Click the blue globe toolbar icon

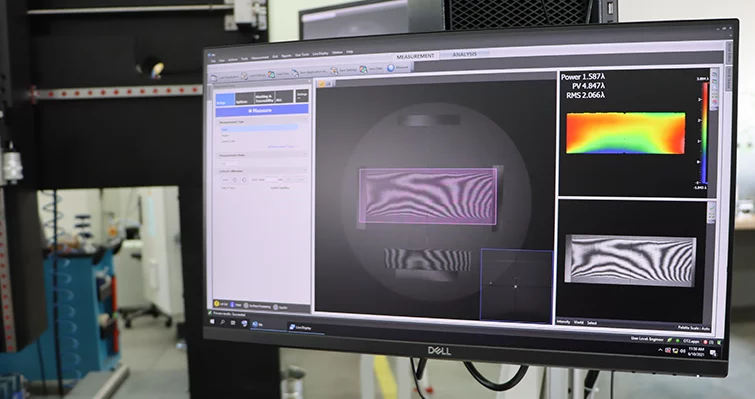point(391,68)
